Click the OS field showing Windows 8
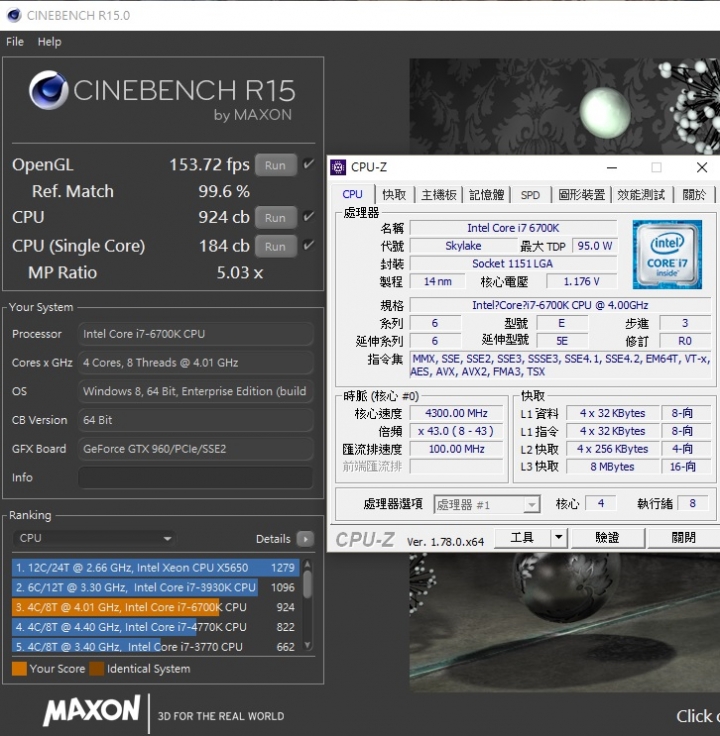The width and height of the screenshot is (720, 736). point(195,391)
